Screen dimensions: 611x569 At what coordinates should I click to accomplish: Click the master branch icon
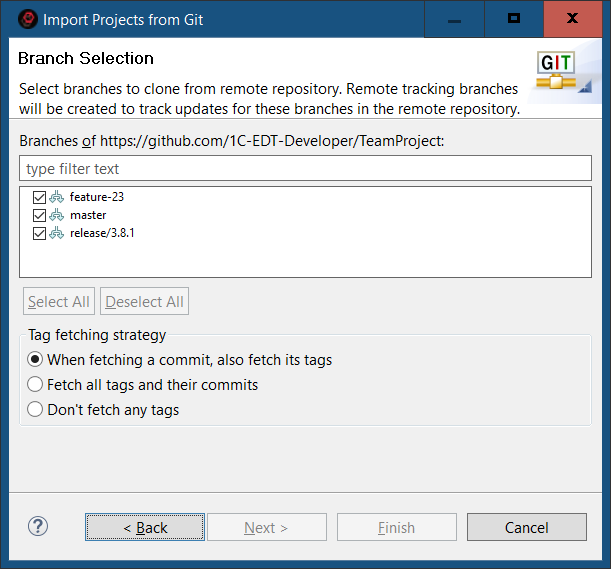(x=57, y=215)
